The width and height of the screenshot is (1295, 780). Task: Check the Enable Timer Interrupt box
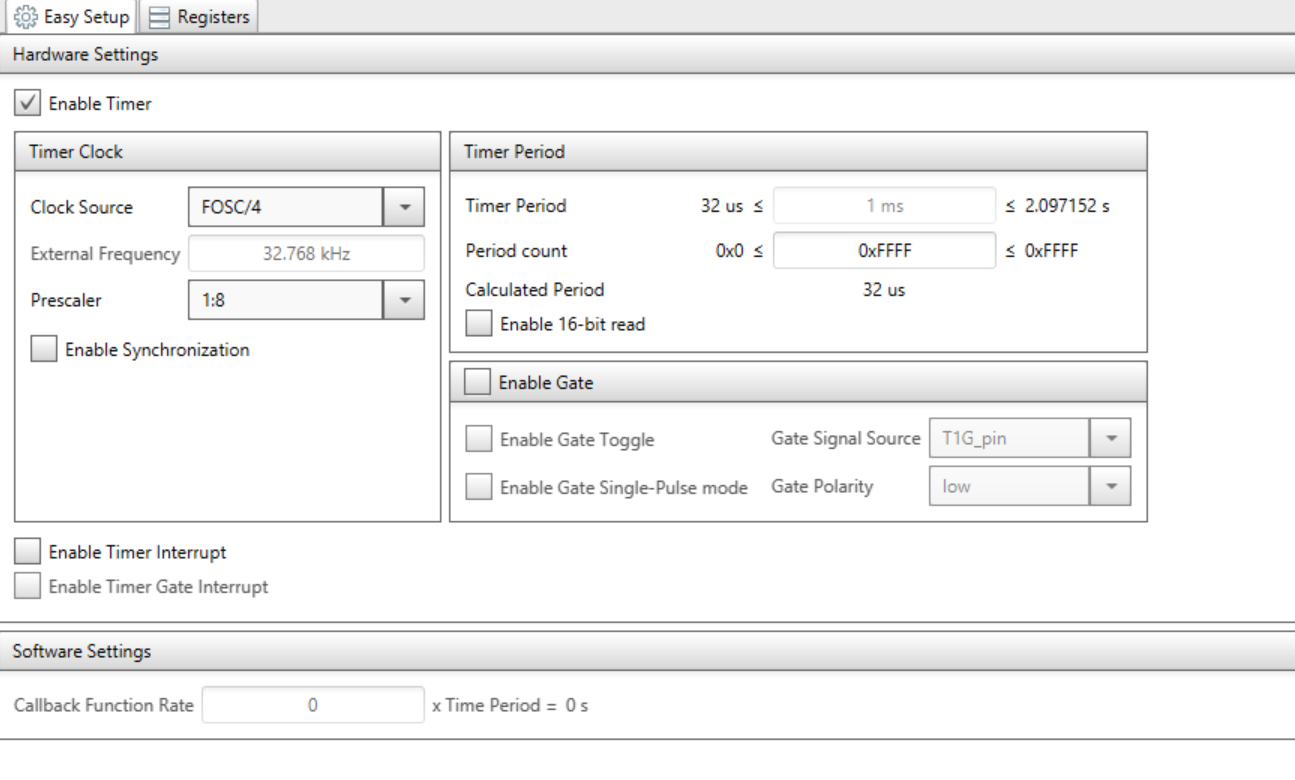coord(30,552)
